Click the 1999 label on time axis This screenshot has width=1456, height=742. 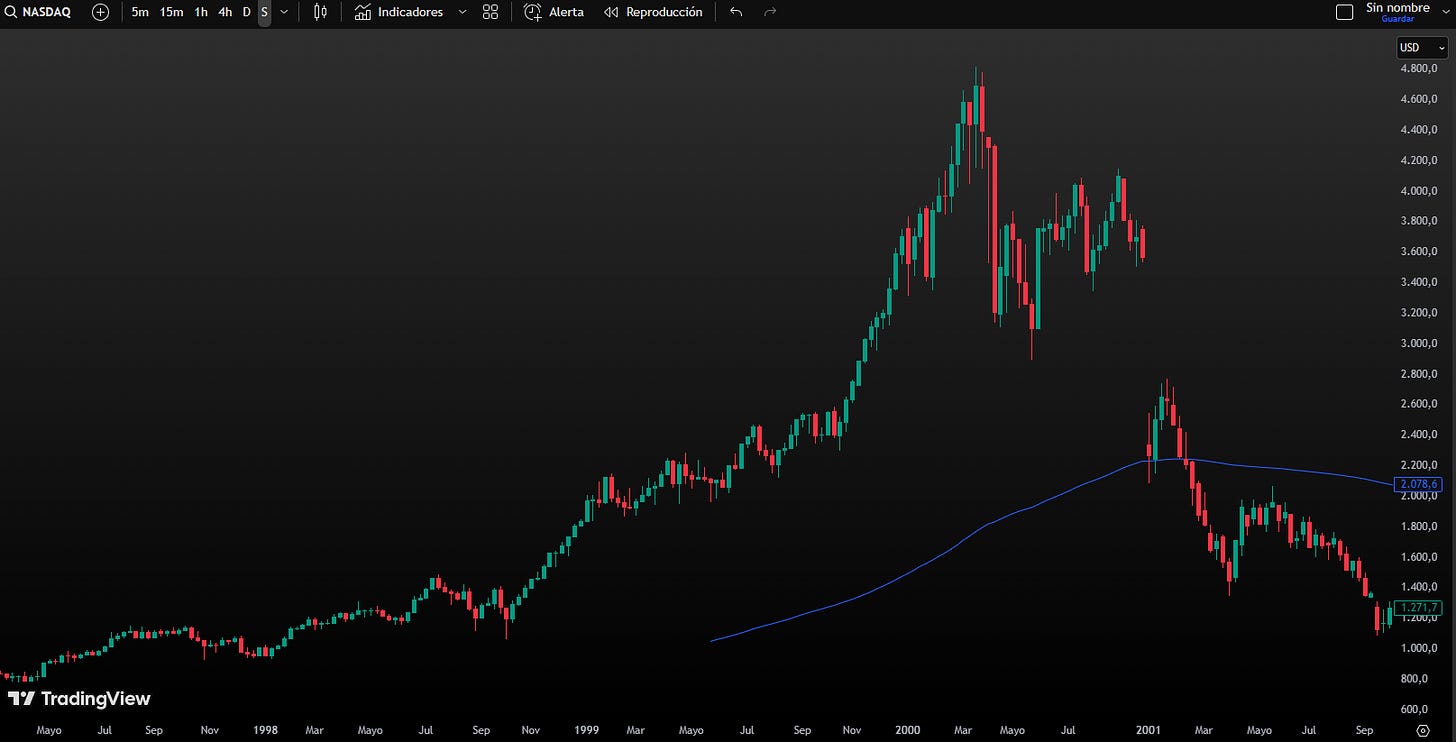click(x=587, y=731)
